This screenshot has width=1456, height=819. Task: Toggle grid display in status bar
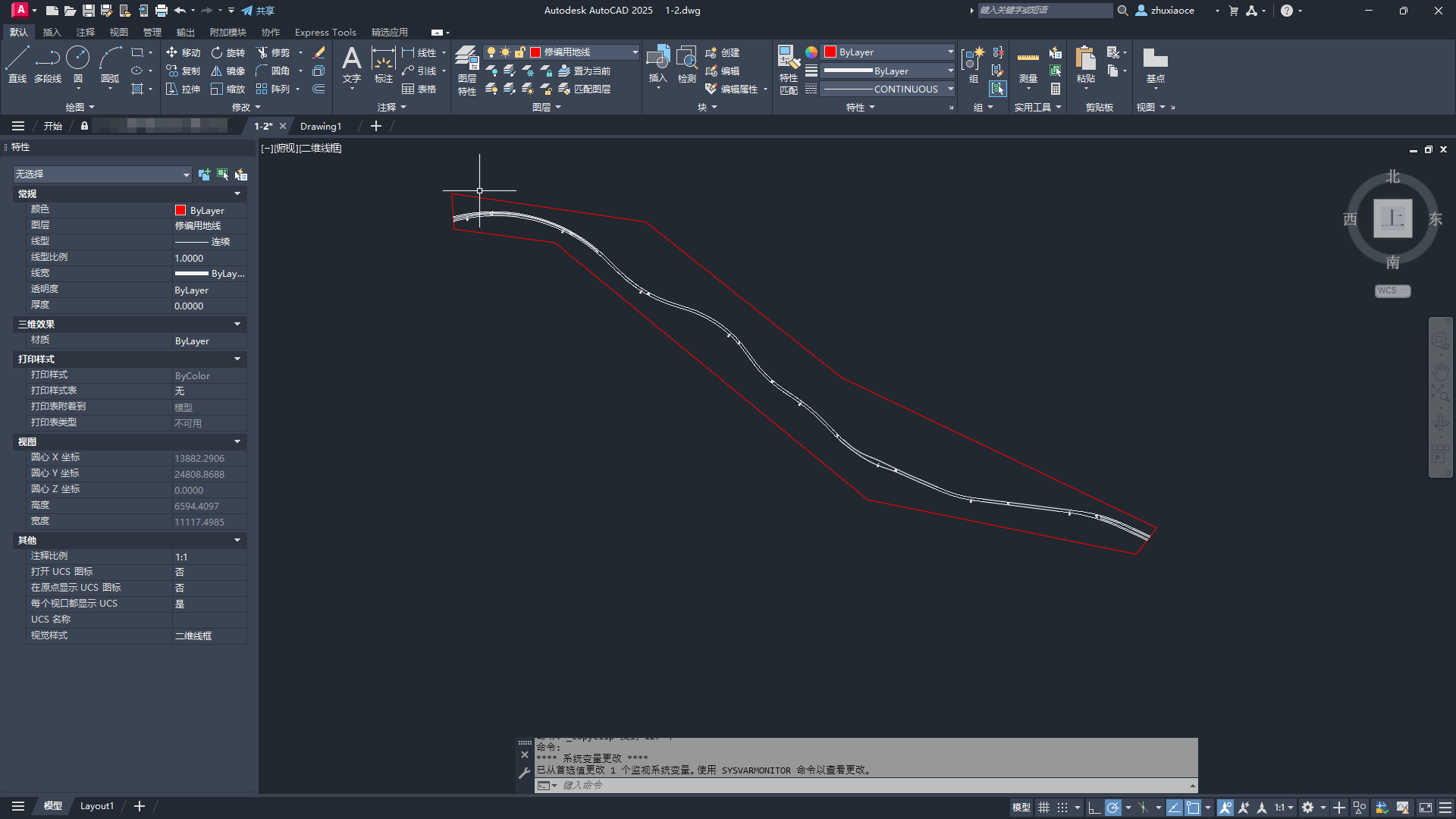tap(1044, 808)
